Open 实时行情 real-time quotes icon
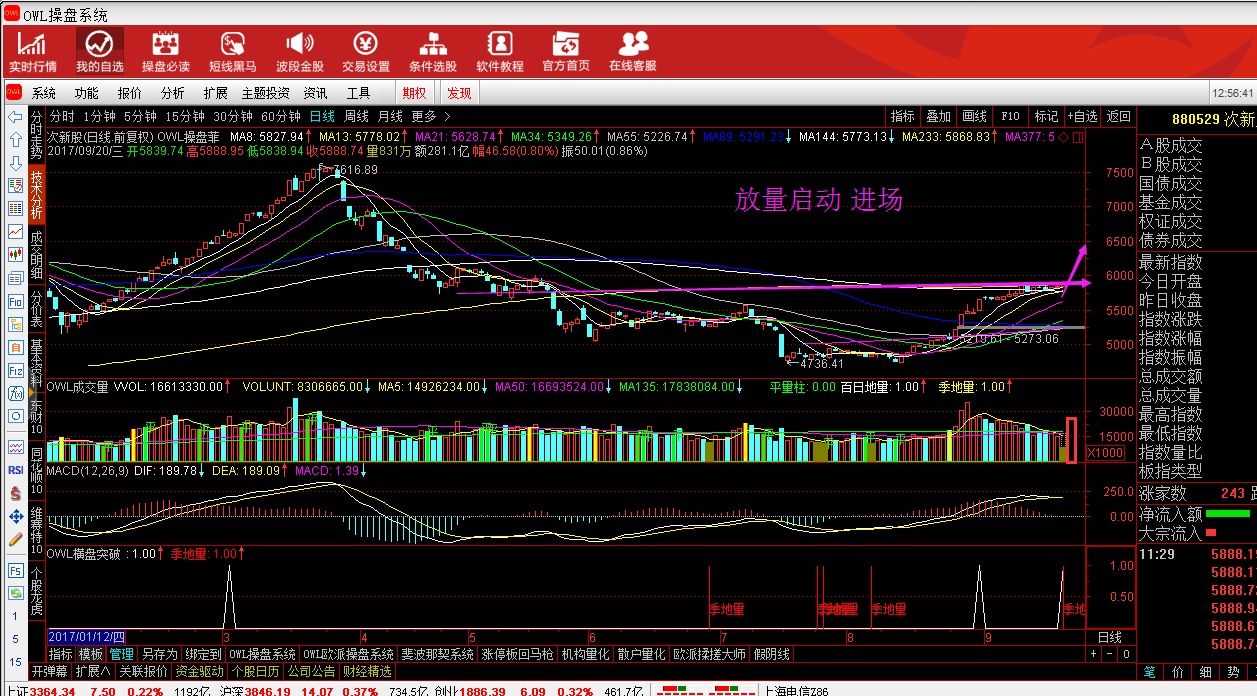The image size is (1257, 696). [x=33, y=52]
